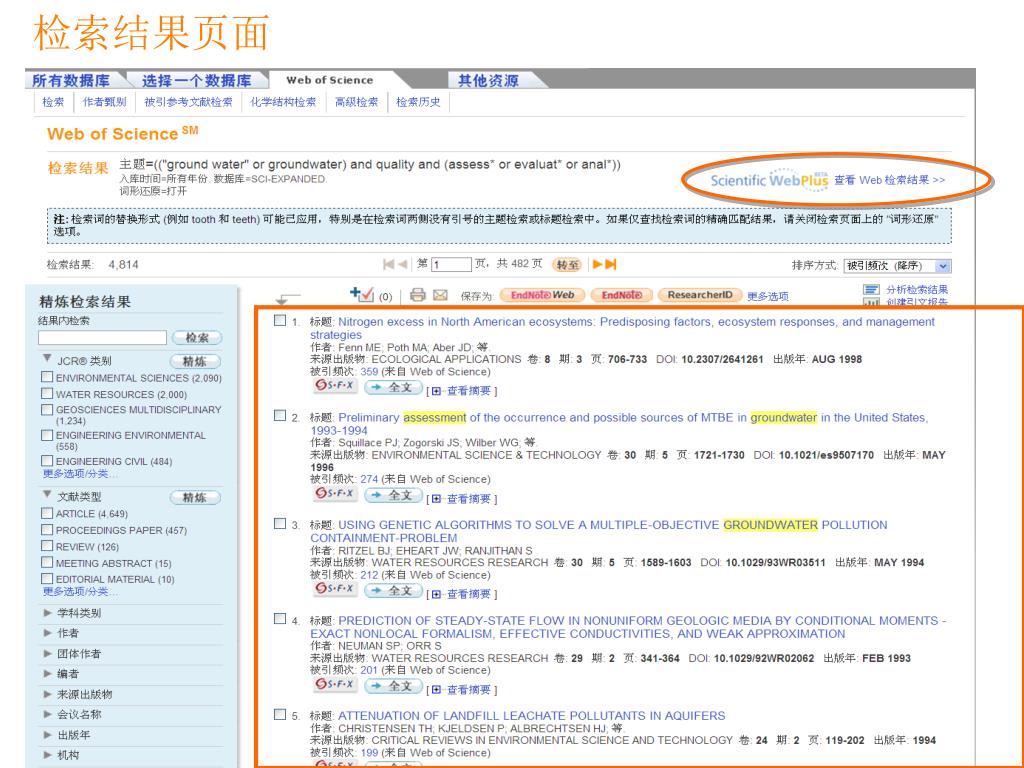Click the analyze results icon (分析检索结果)
This screenshot has height=768, width=1024.
[x=869, y=289]
